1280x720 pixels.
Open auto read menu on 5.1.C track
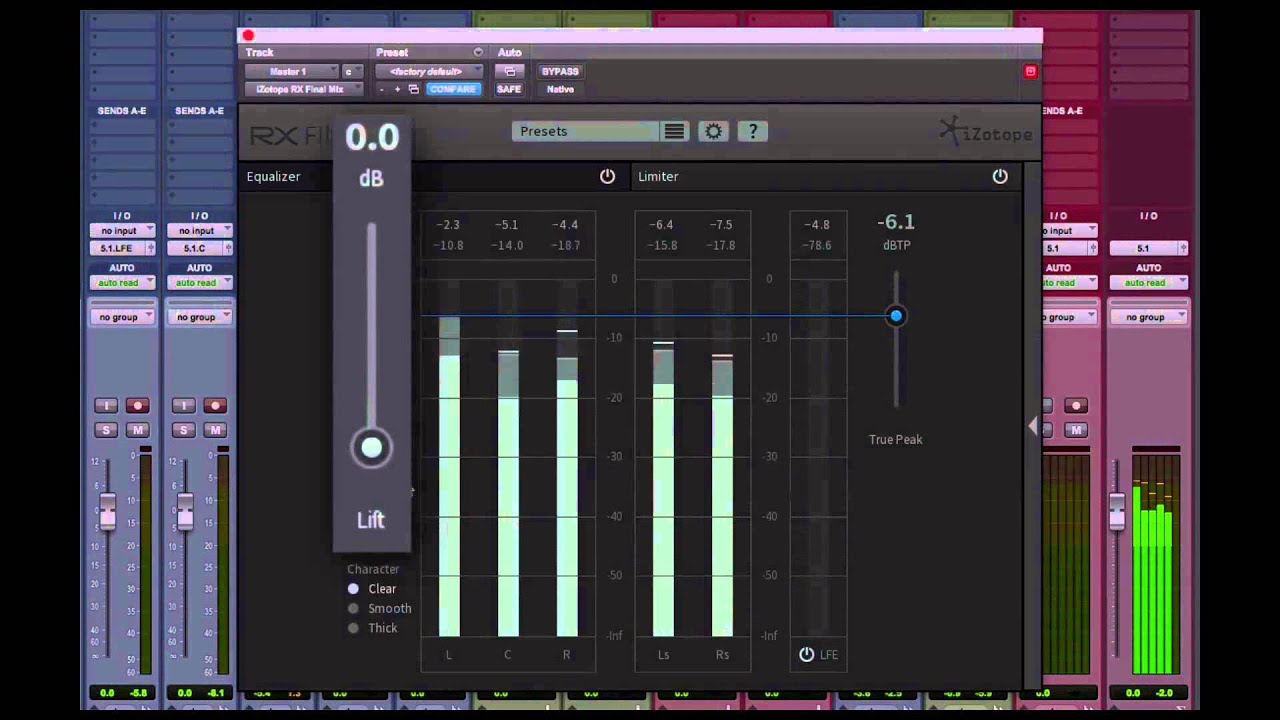click(x=200, y=282)
